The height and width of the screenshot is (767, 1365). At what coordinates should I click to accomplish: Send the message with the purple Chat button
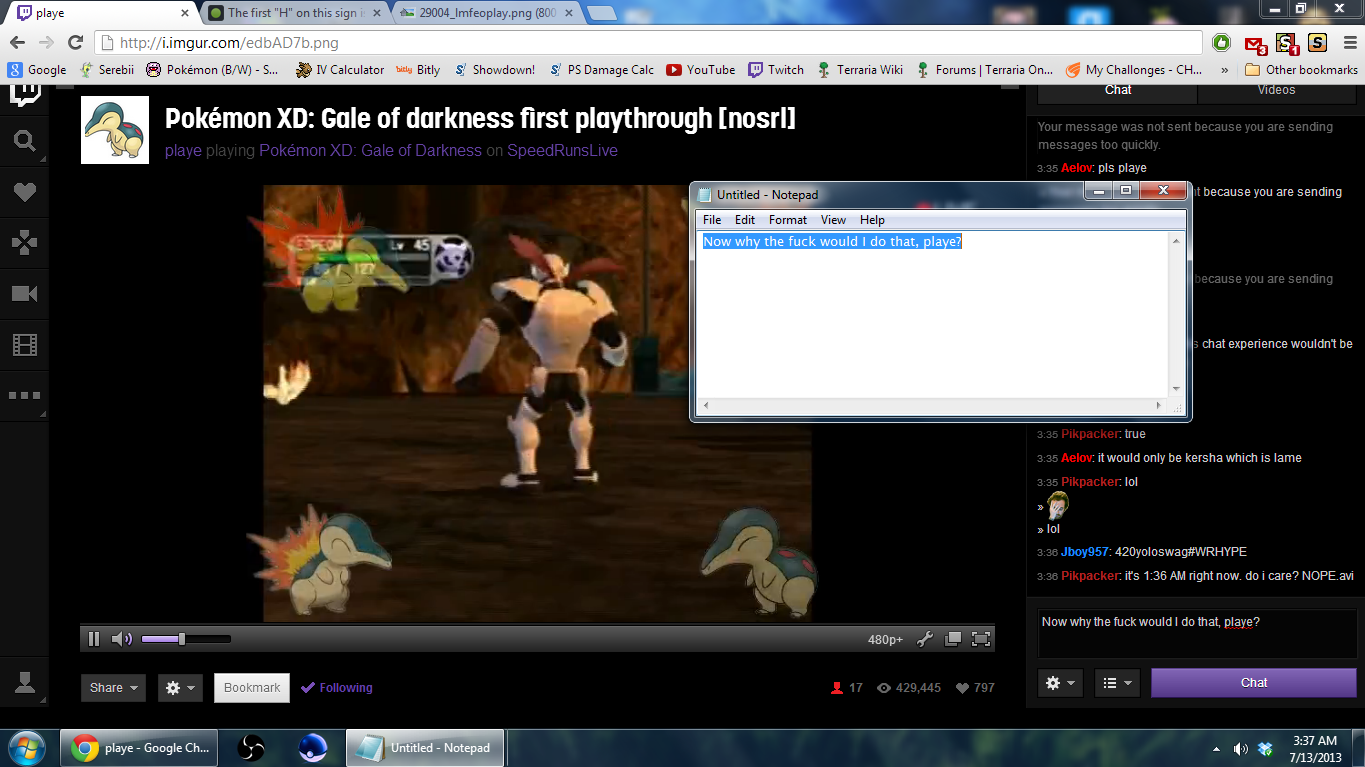[x=1254, y=683]
